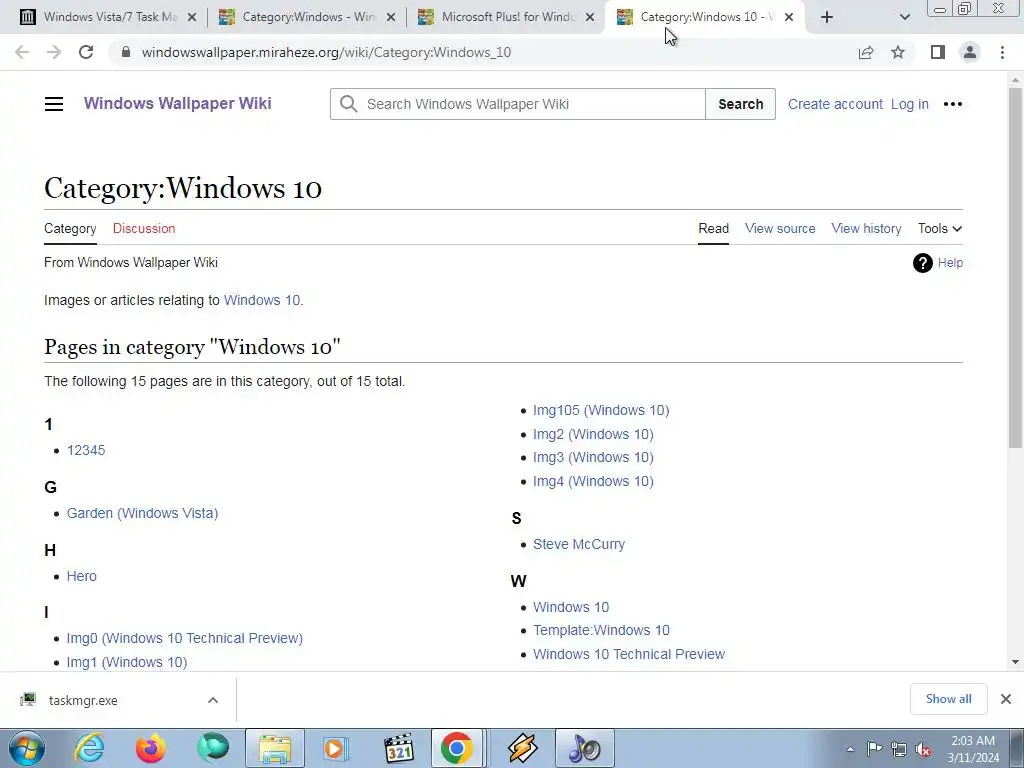Open the Action Center flag tray icon
This screenshot has height=768, width=1024.
pyautogui.click(x=874, y=749)
